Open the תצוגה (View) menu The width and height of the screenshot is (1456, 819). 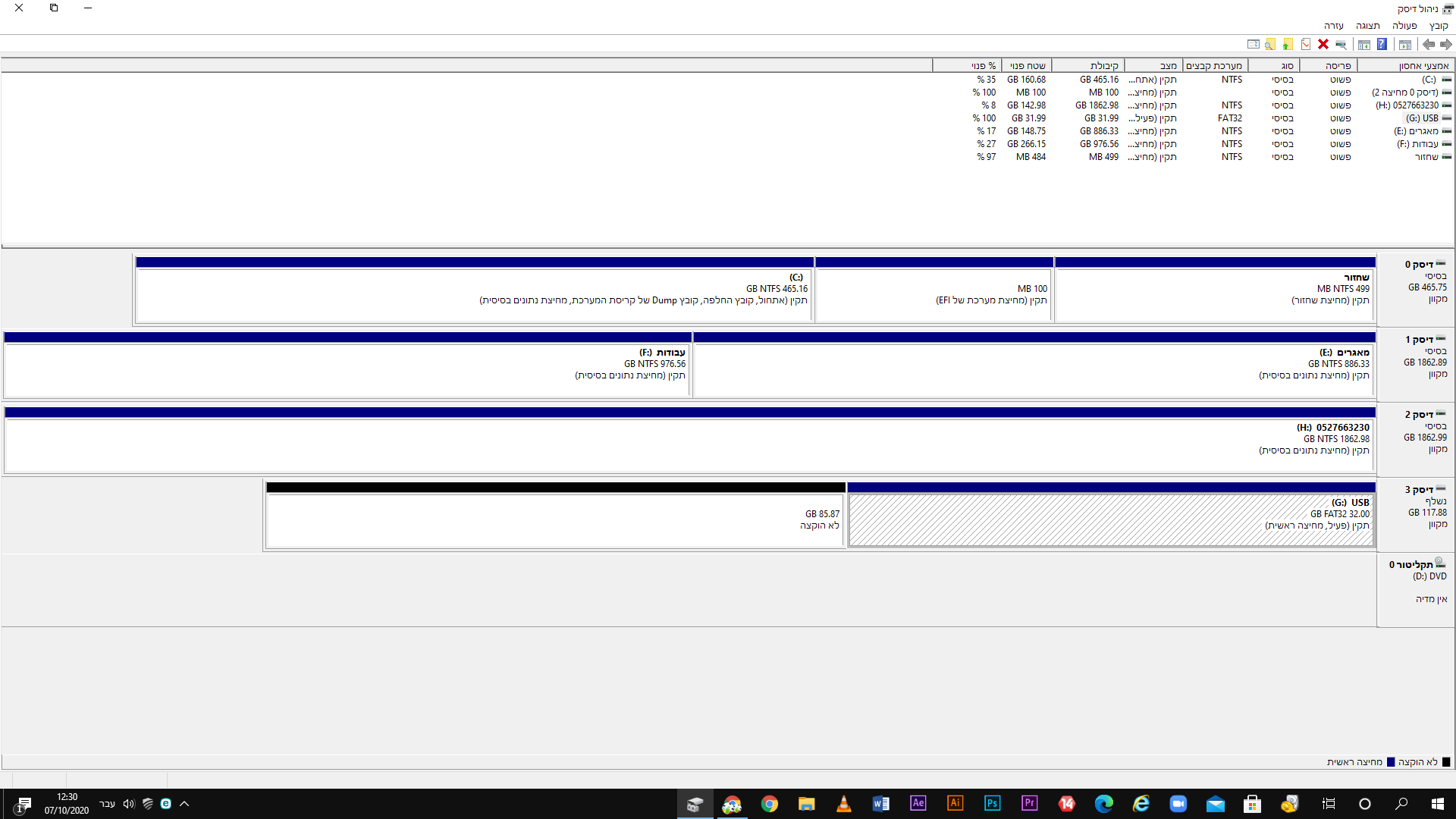[x=1367, y=26]
